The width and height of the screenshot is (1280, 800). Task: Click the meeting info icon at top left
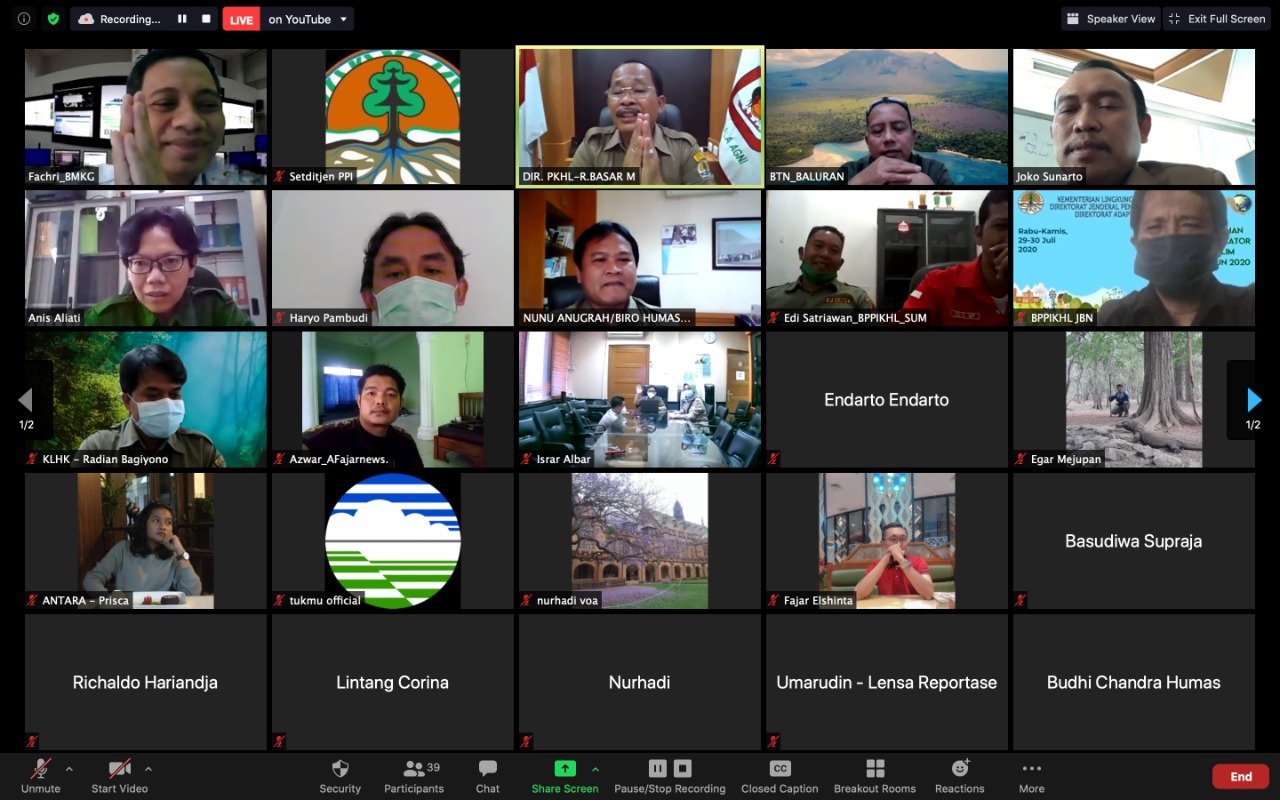24,19
